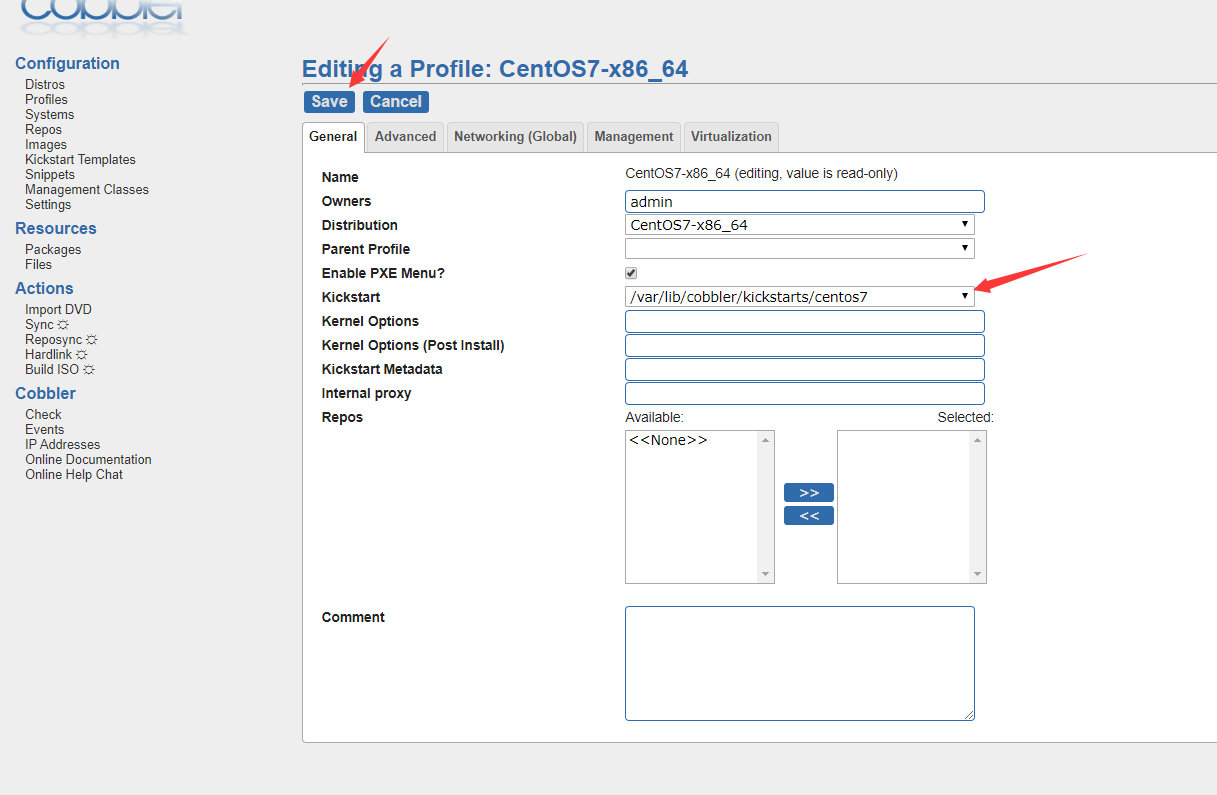
Task: Open the IP Addresses page
Action: [63, 445]
